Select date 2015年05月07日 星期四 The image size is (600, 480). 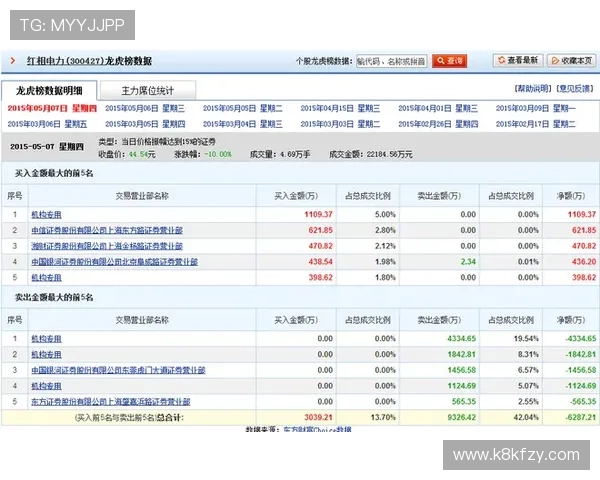[x=52, y=108]
